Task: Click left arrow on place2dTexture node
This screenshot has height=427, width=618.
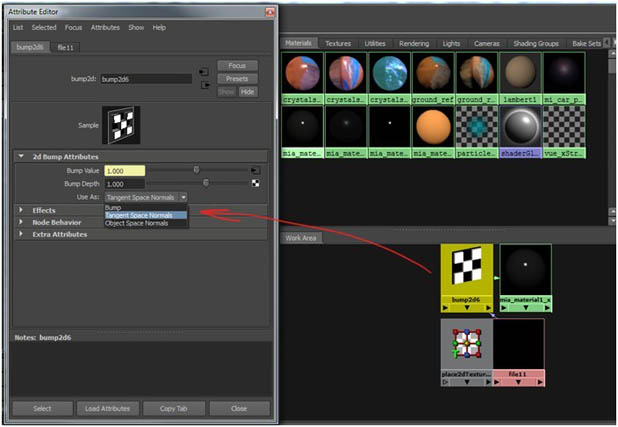Action: [x=445, y=382]
